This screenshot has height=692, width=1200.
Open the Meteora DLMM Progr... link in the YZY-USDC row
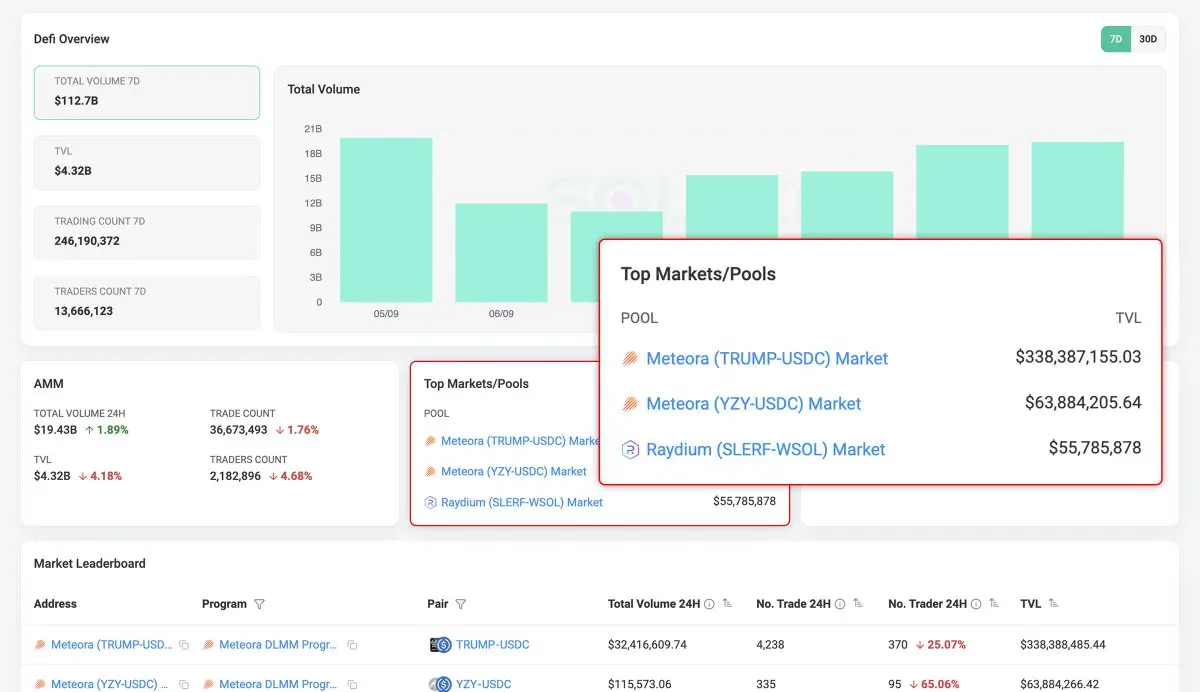pyautogui.click(x=278, y=685)
